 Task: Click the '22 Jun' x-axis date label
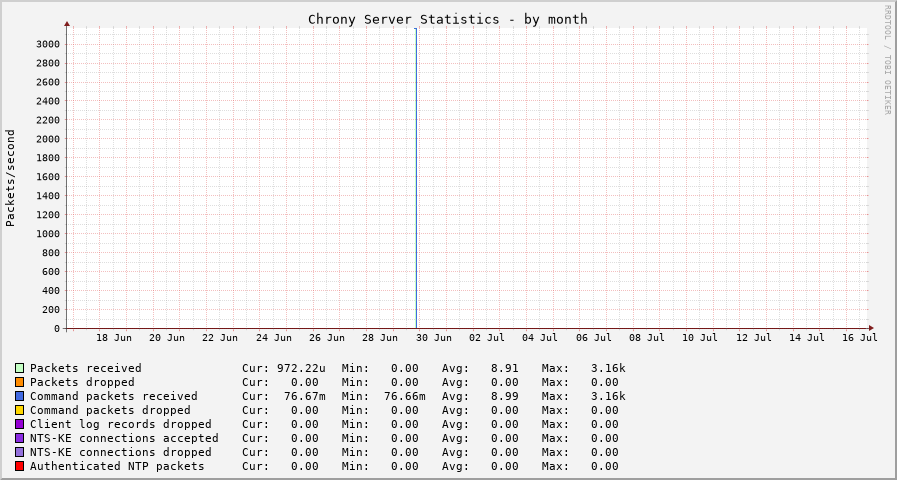(220, 338)
